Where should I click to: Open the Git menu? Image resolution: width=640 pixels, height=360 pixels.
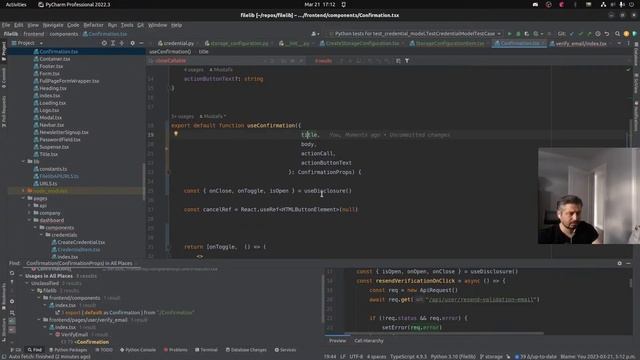pyautogui.click(x=140, y=25)
